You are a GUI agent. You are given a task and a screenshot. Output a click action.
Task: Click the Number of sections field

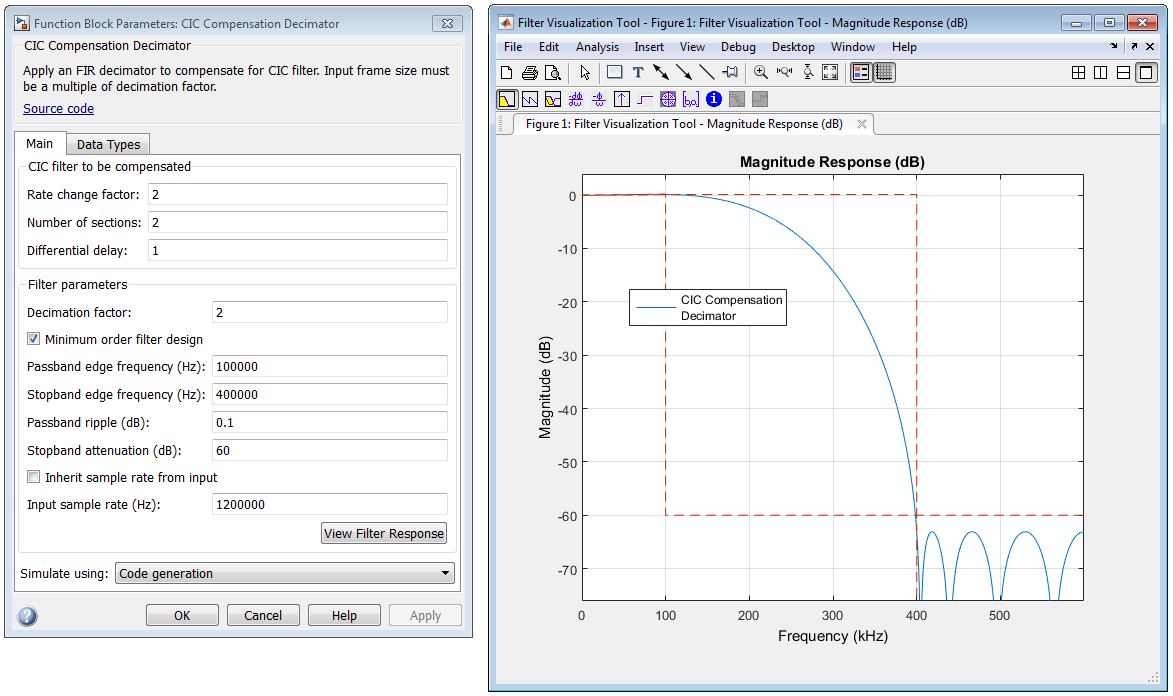click(x=298, y=222)
